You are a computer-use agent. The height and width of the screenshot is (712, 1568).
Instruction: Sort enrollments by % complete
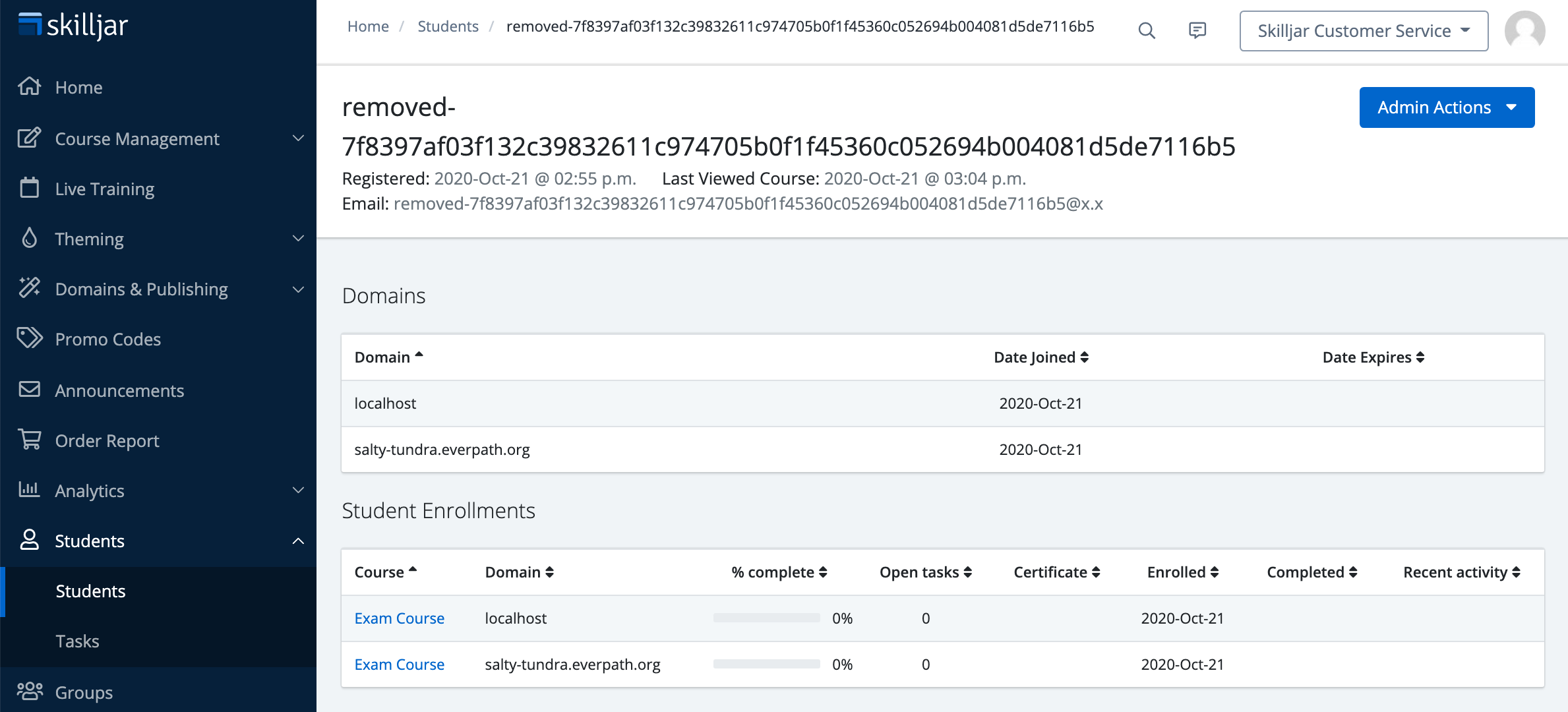point(779,572)
